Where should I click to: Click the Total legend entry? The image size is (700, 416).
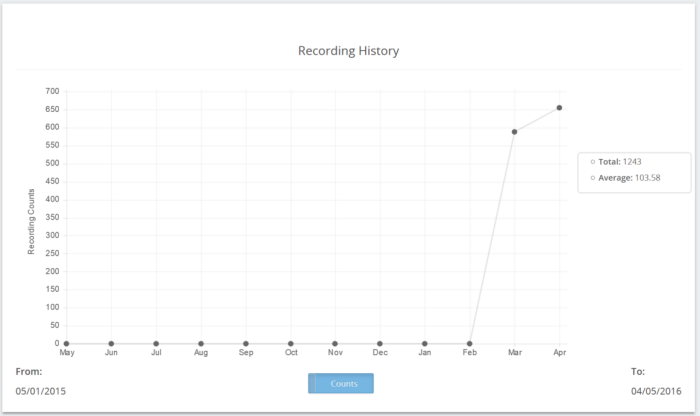click(616, 162)
